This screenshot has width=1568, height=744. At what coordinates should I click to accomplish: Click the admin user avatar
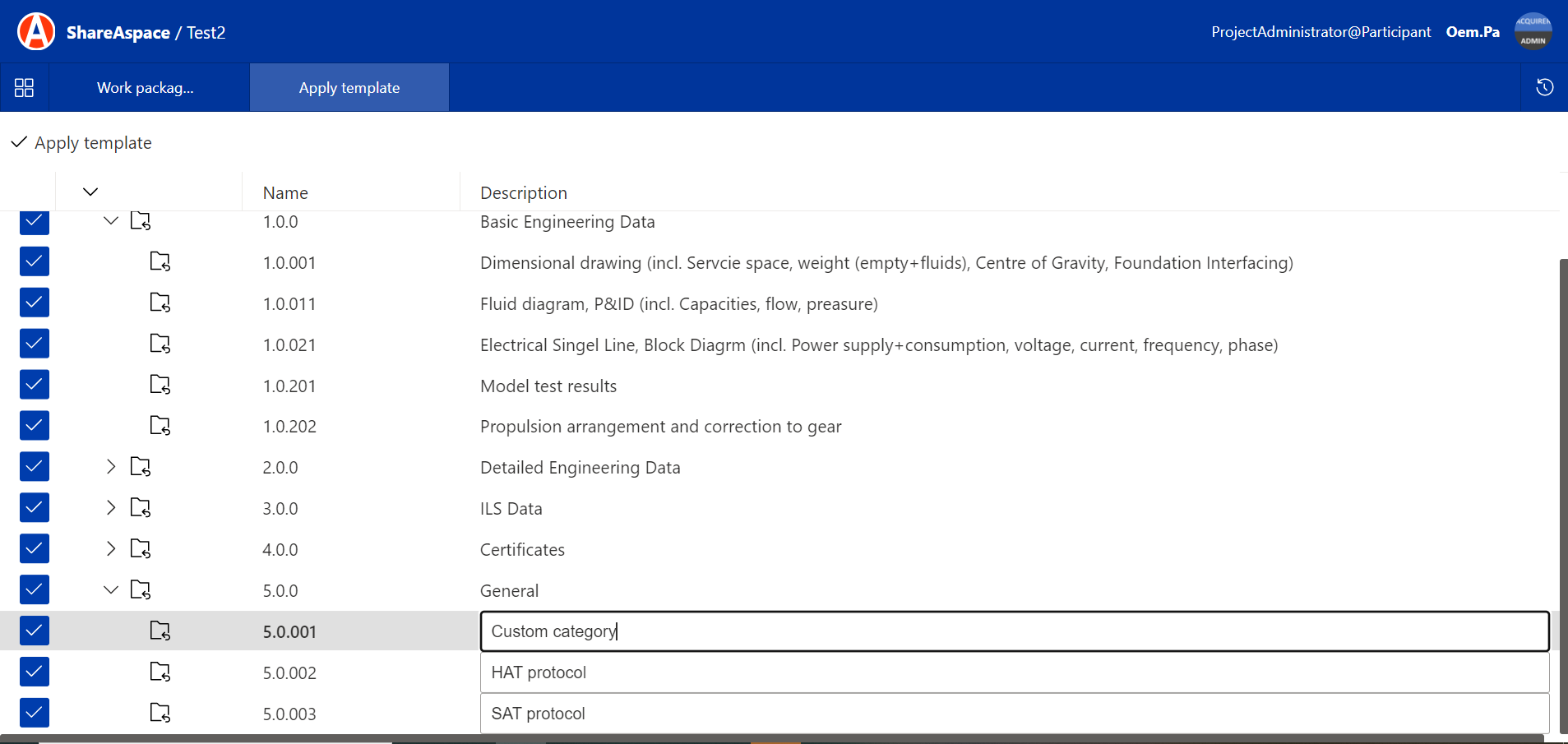(1533, 32)
